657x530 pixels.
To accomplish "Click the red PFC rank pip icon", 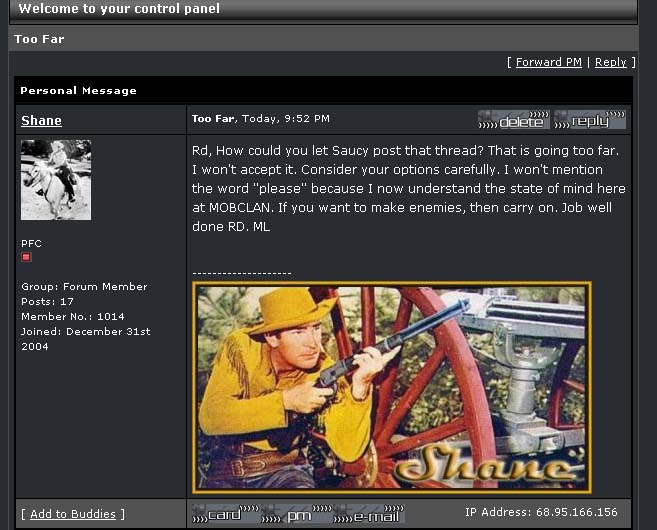I will pos(26,257).
